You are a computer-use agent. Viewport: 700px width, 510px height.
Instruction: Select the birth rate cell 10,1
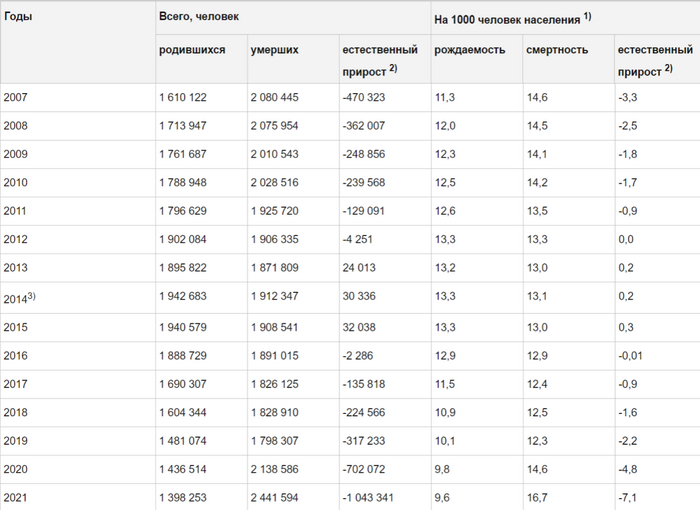point(445,441)
